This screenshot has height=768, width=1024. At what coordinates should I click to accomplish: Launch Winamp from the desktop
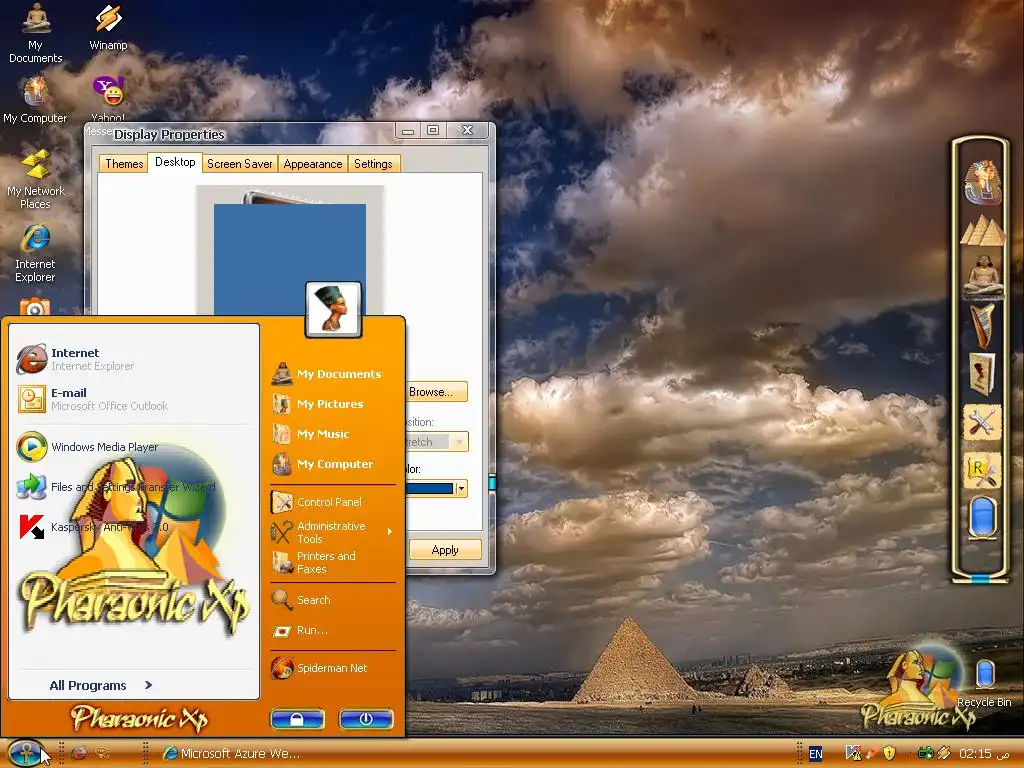[x=108, y=27]
